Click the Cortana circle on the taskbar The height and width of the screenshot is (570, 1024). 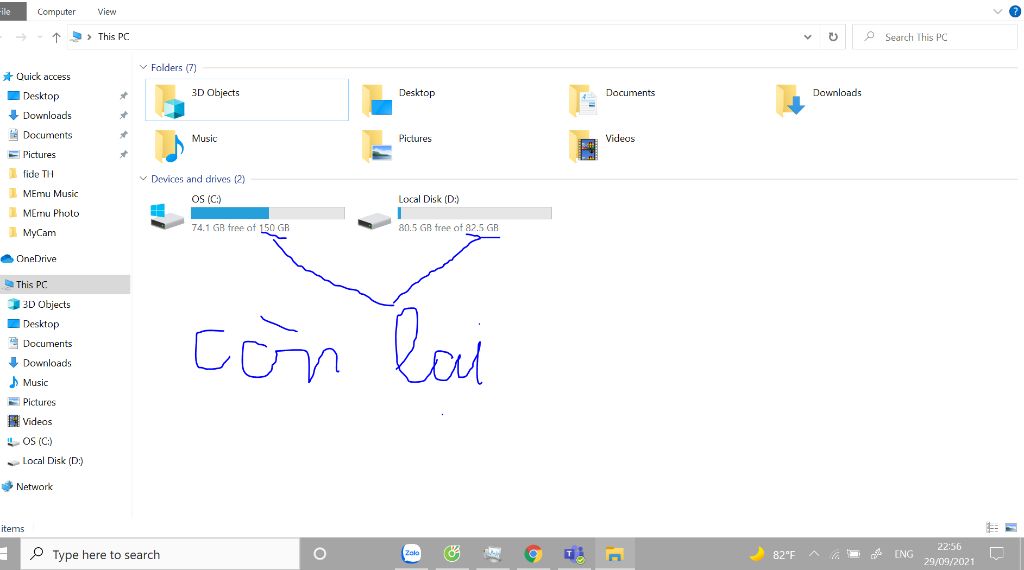(x=319, y=554)
